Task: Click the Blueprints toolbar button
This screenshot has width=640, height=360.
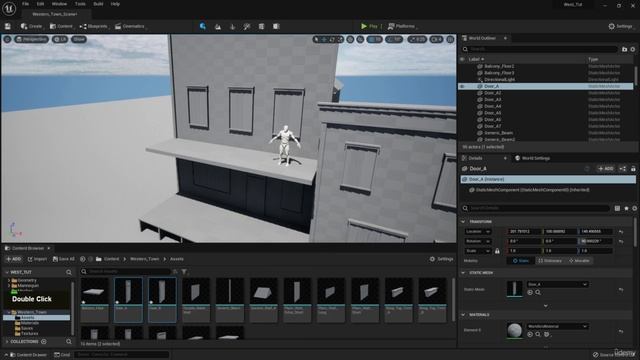Action: click(94, 27)
